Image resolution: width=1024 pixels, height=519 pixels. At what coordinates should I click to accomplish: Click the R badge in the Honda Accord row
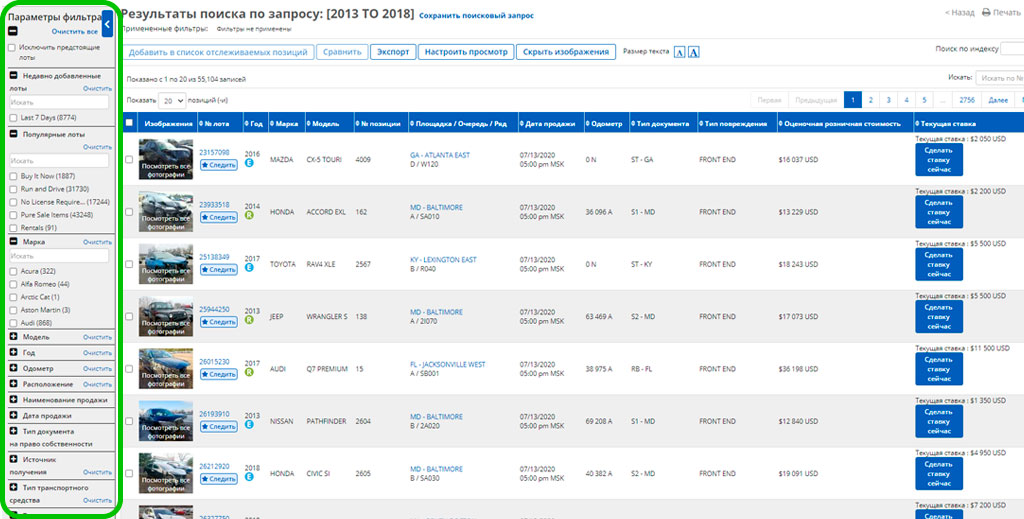point(249,215)
